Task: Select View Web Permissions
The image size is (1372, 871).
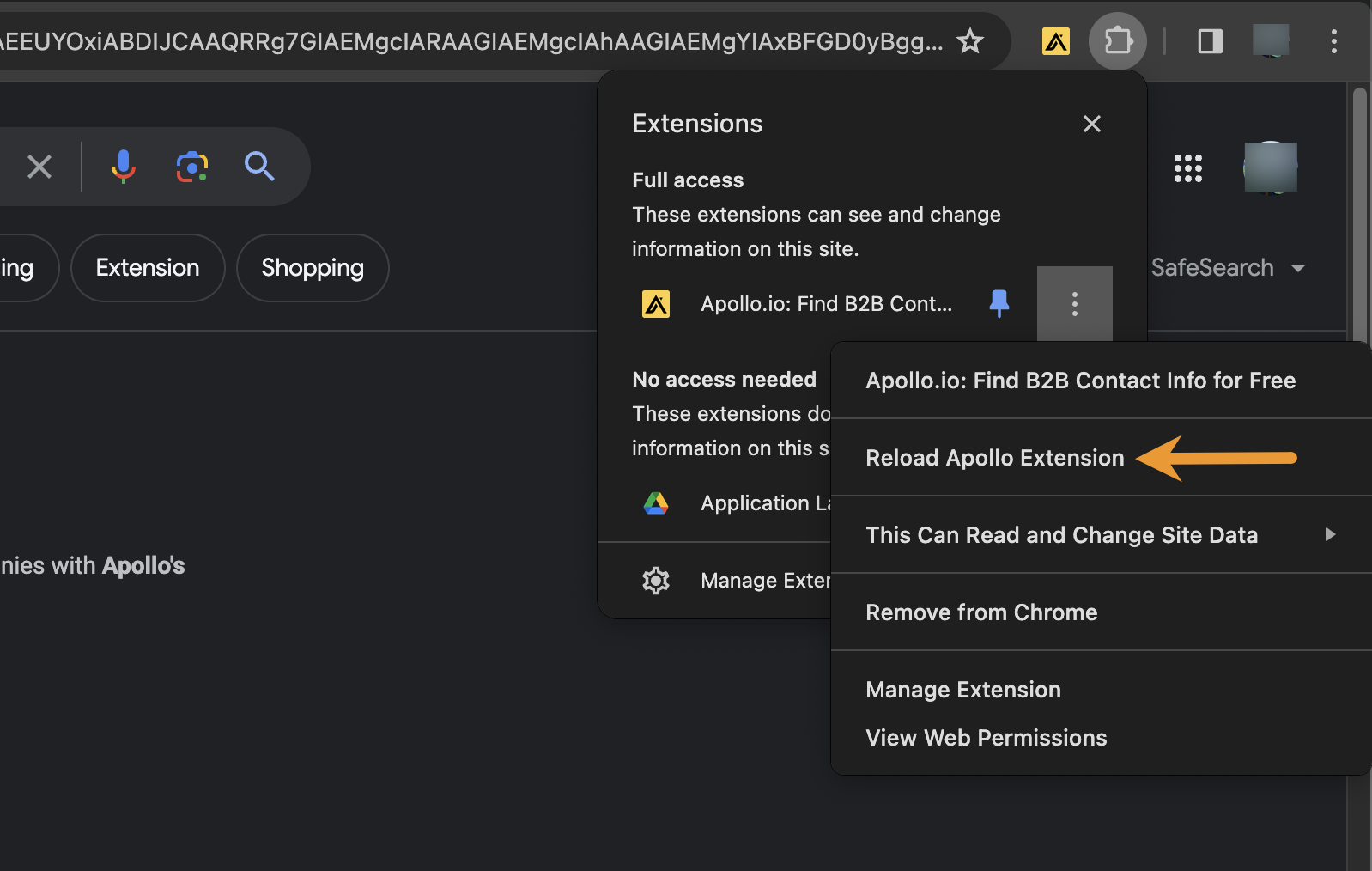Action: click(x=1102, y=738)
